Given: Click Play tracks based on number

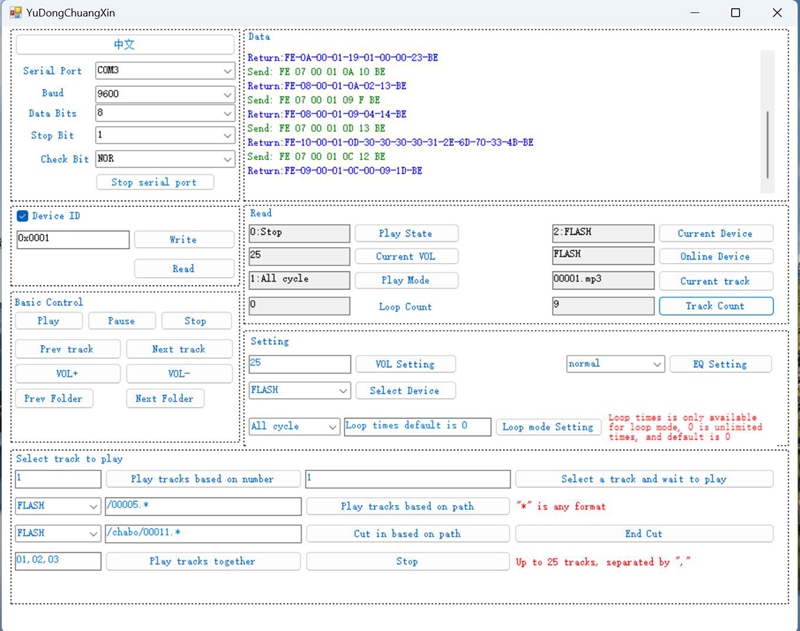Looking at the screenshot, I should point(203,479).
